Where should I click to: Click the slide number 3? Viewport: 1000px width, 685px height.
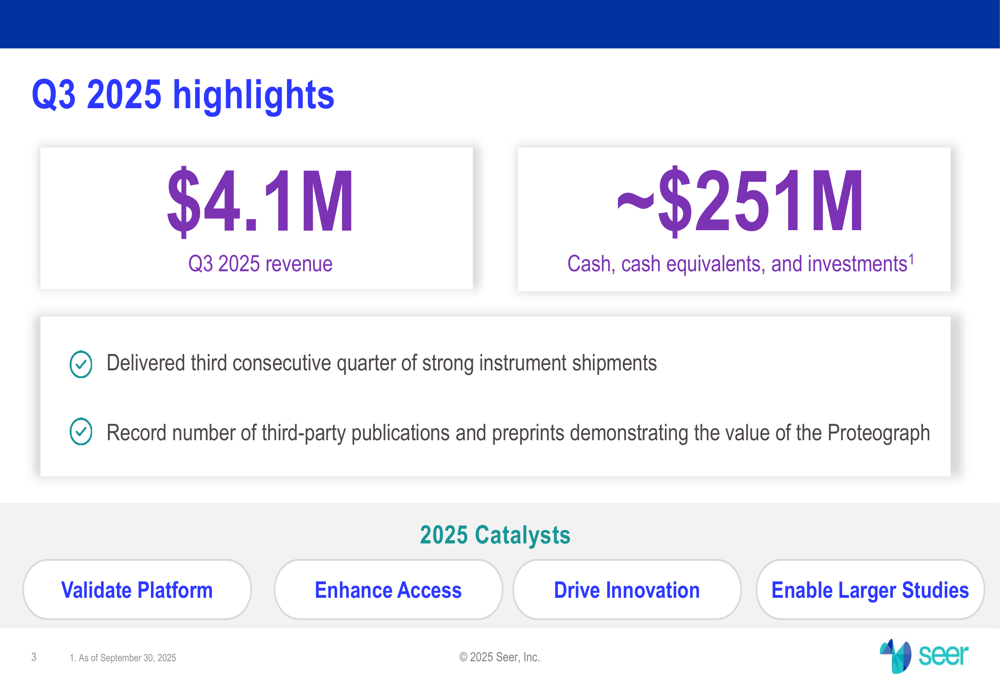pyautogui.click(x=34, y=657)
